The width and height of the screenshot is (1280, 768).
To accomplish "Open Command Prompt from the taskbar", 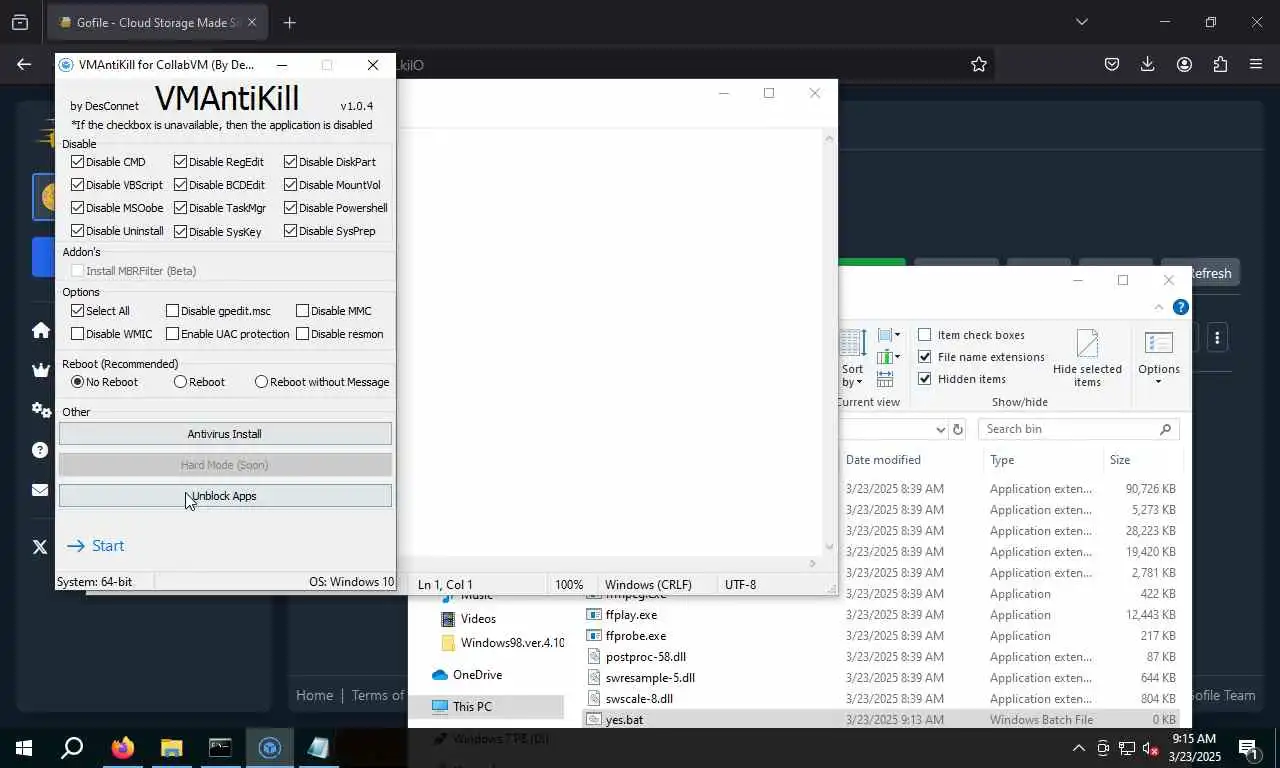I will (x=220, y=747).
